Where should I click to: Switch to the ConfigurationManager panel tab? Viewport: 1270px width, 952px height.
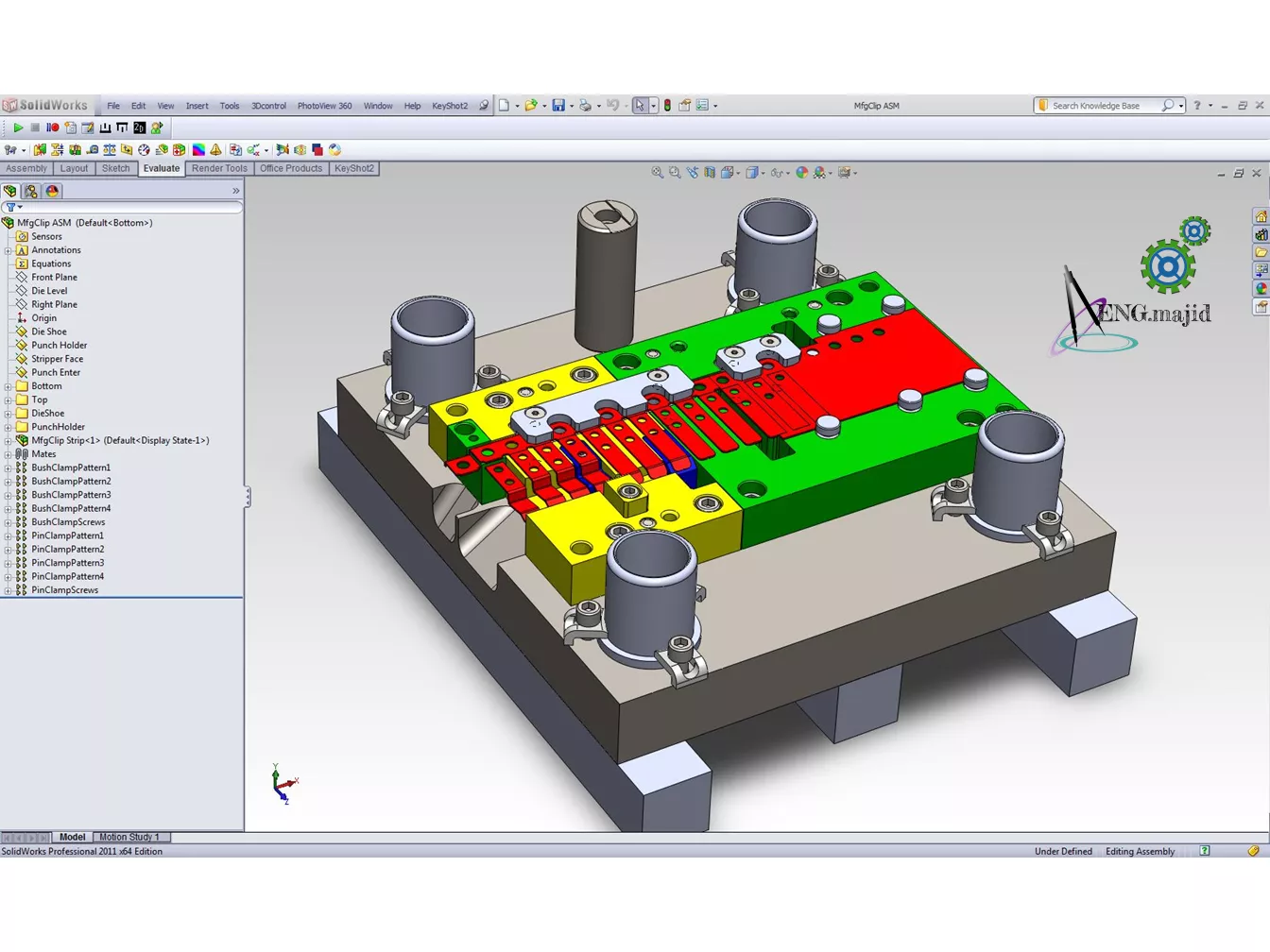coord(31,191)
